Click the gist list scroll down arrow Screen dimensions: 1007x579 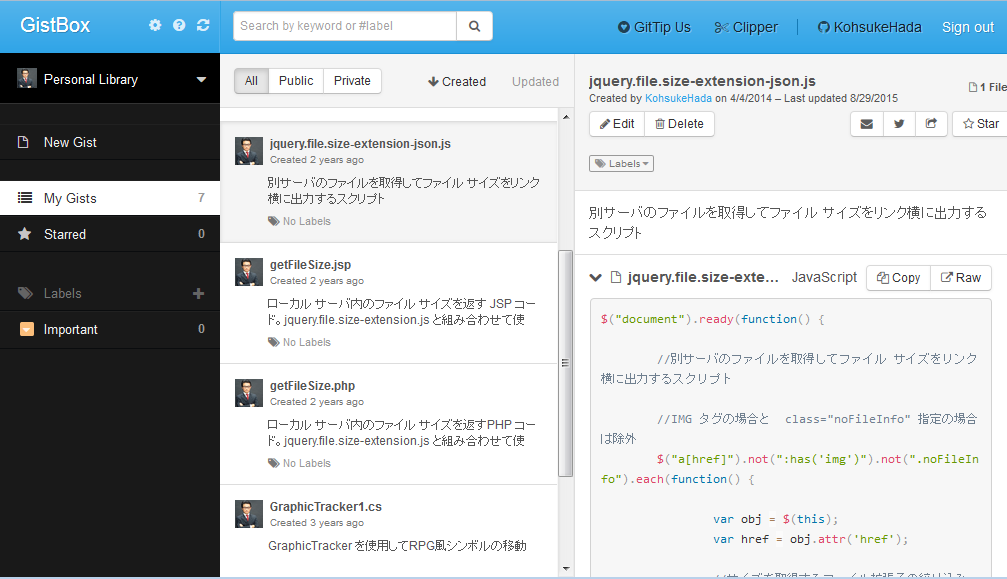pos(566,568)
